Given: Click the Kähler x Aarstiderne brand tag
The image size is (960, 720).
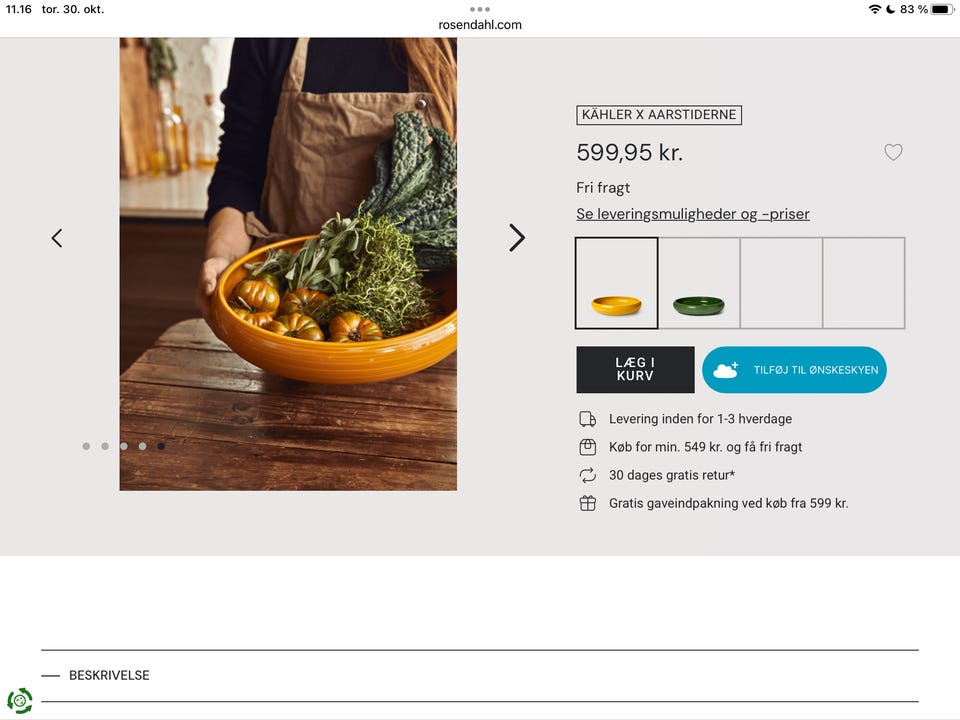Looking at the screenshot, I should point(659,115).
